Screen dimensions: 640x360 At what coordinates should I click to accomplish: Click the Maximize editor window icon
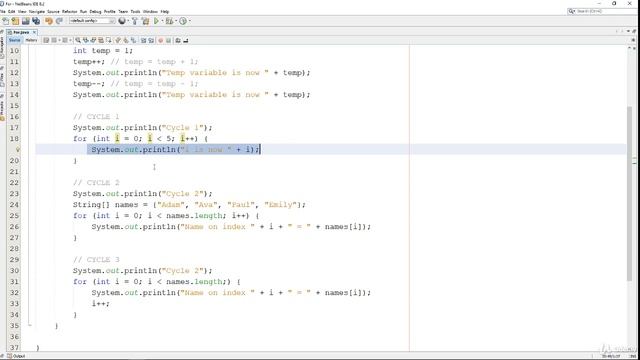[x=634, y=31]
